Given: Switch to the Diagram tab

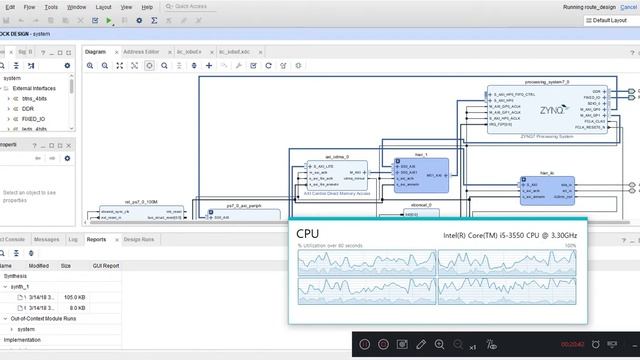Looking at the screenshot, I should pos(96,52).
